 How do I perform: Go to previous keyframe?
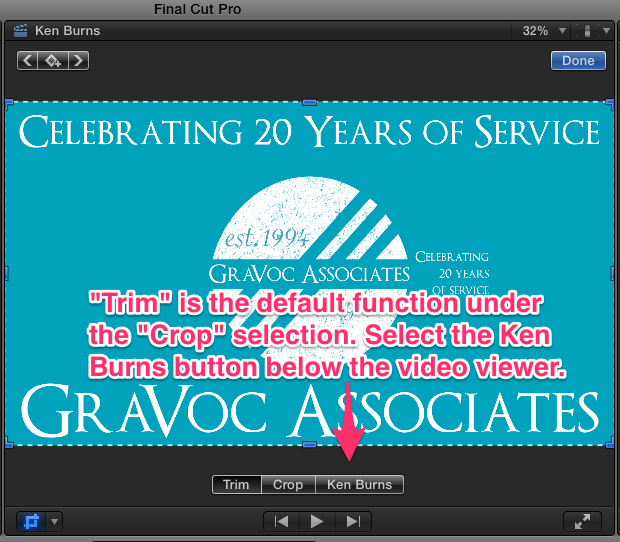pyautogui.click(x=27, y=60)
